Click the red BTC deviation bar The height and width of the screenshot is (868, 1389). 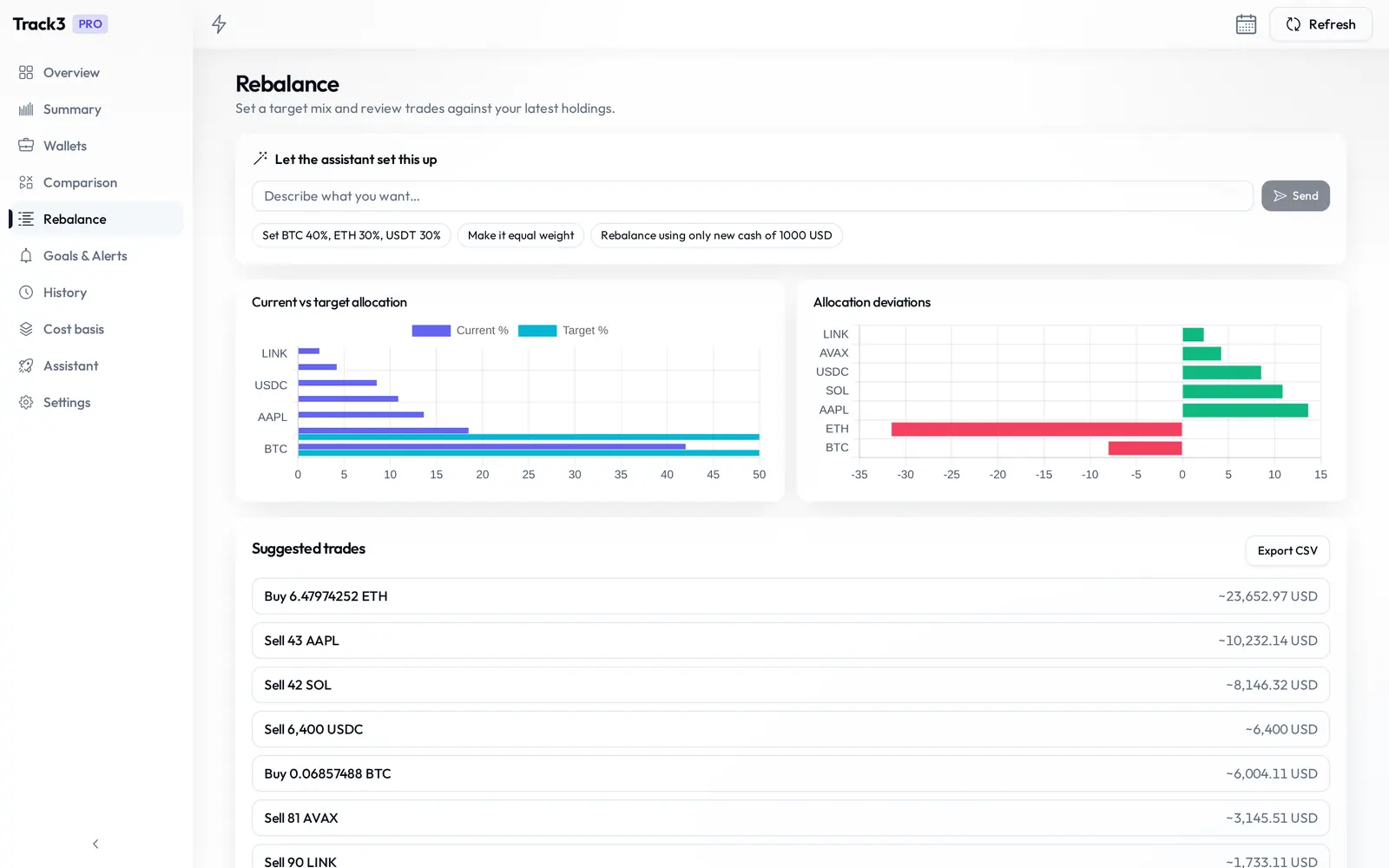click(1145, 448)
